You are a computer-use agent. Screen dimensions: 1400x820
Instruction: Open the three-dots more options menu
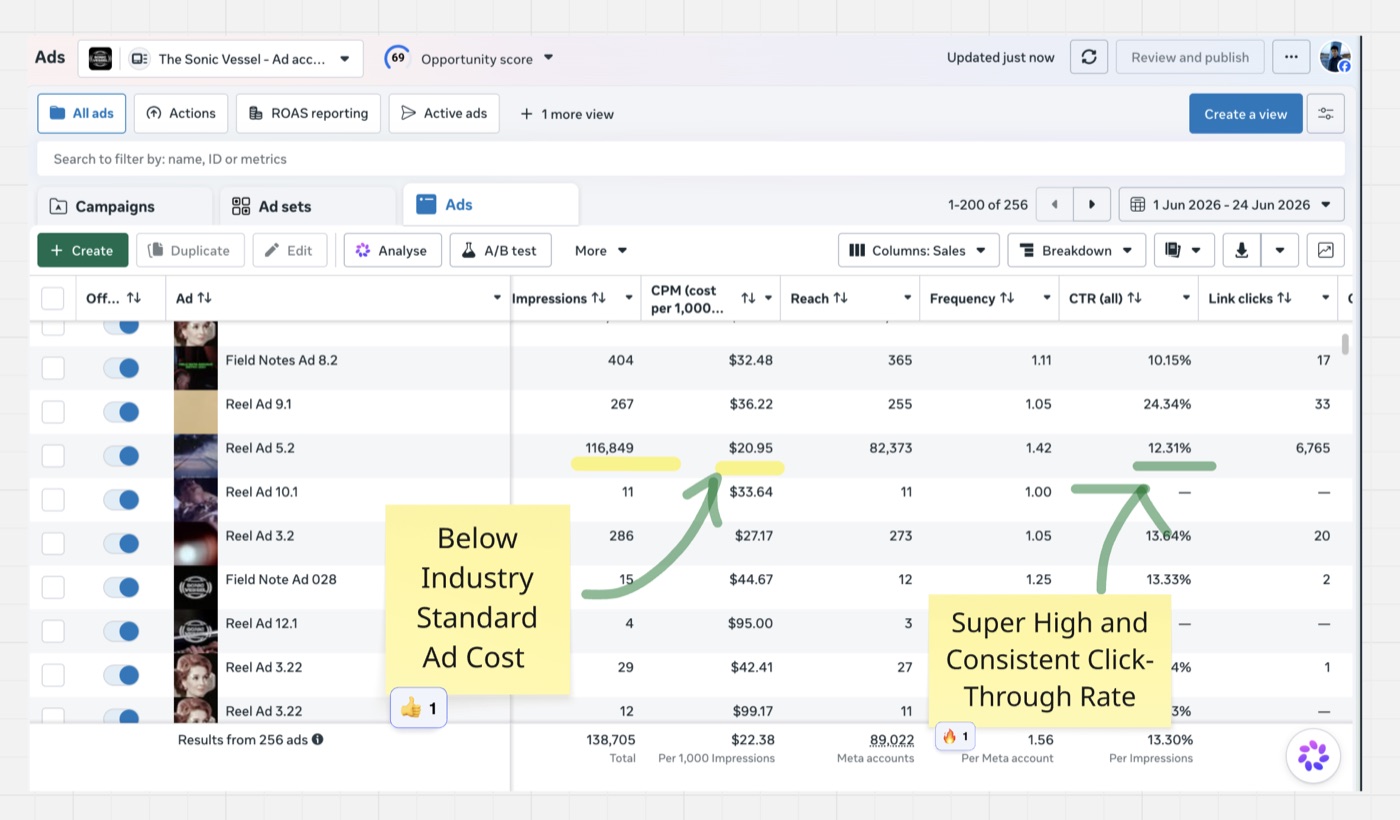(x=1291, y=57)
